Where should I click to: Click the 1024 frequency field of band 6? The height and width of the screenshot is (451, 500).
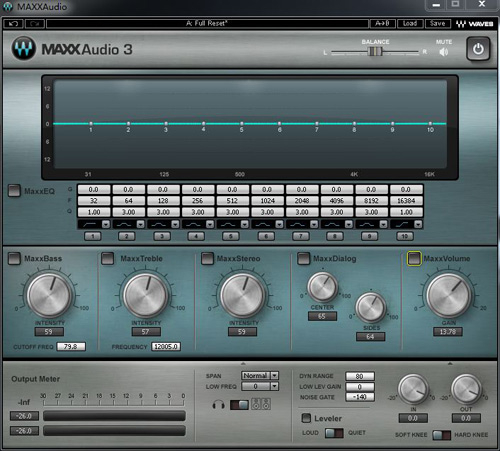click(267, 201)
